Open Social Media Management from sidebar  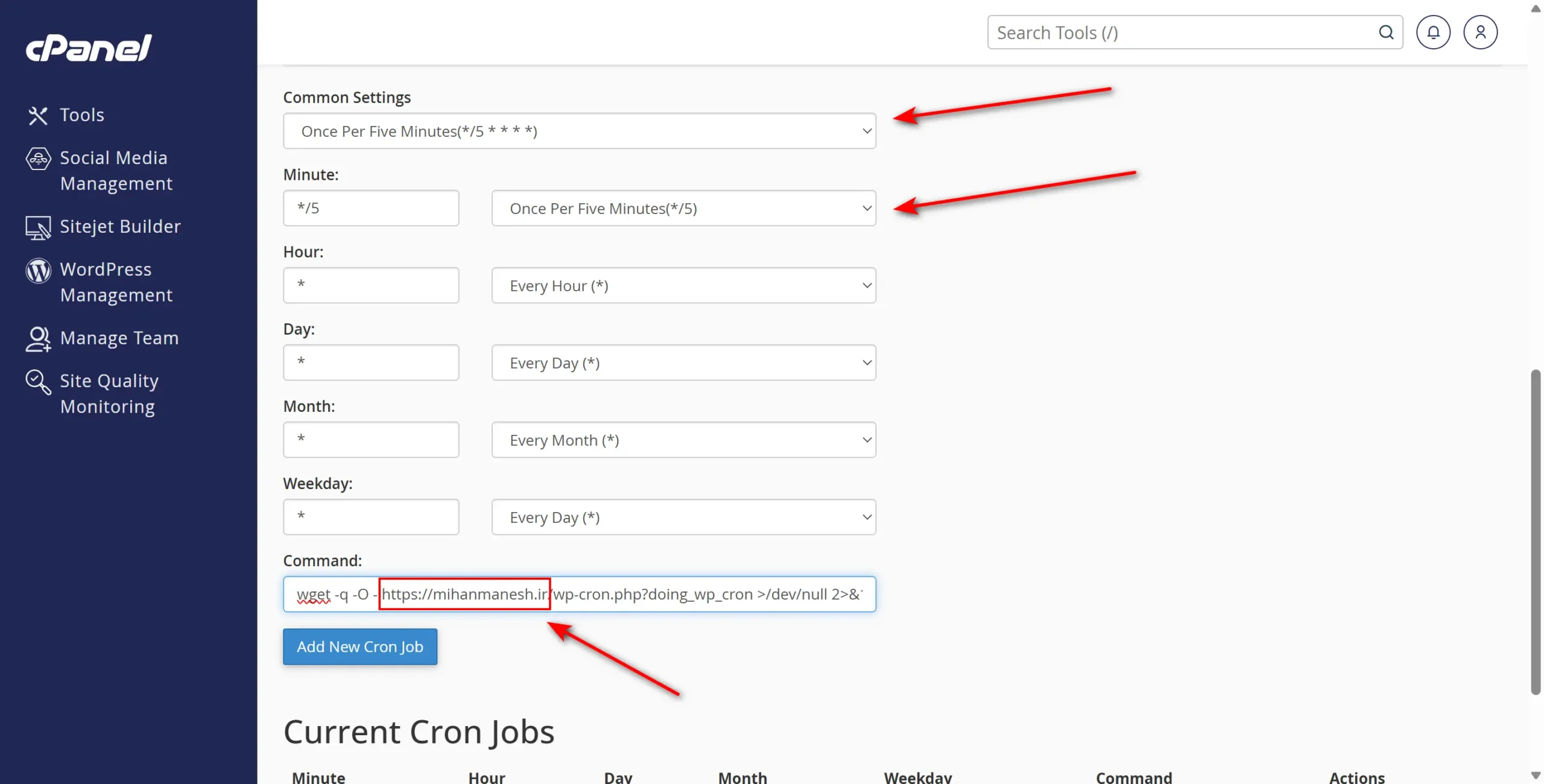(x=115, y=170)
